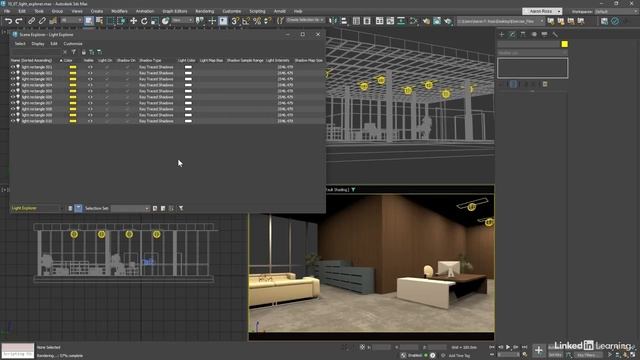The image size is (640, 360).
Task: Toggle eye visibility for light rectangle 010
Action: pos(13,121)
